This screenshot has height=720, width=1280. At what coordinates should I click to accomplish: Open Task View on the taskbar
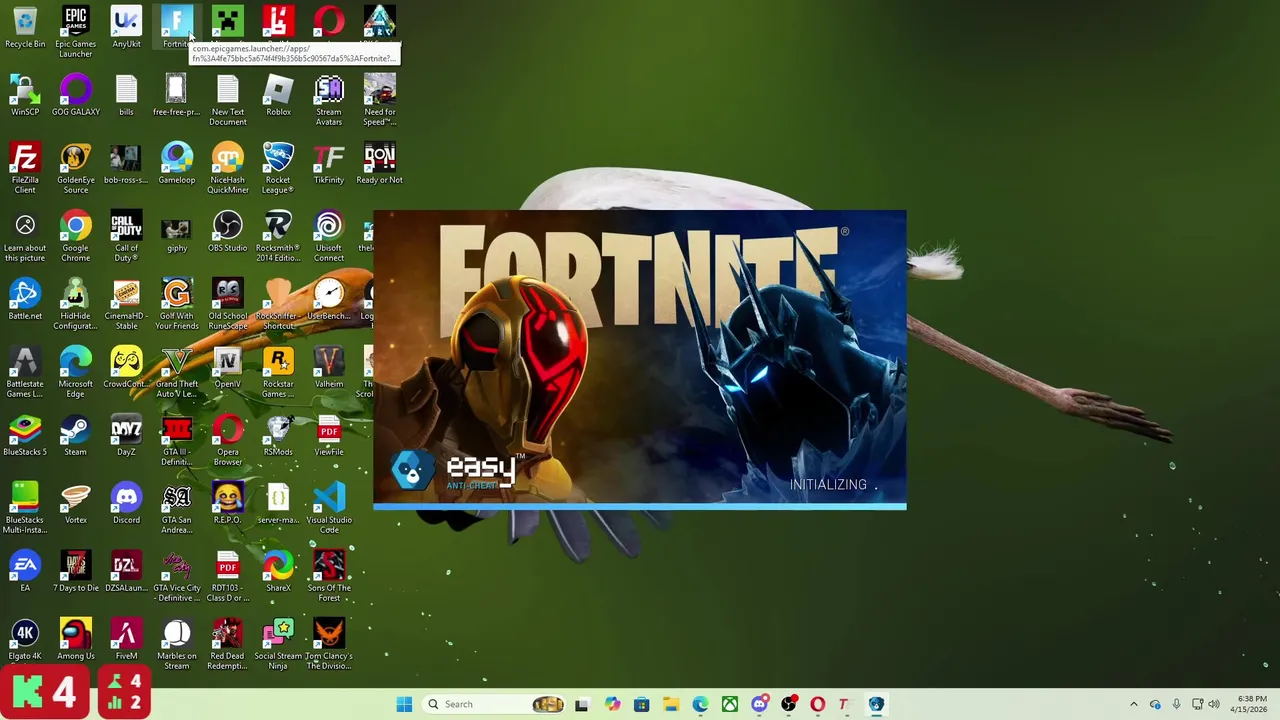(582, 704)
